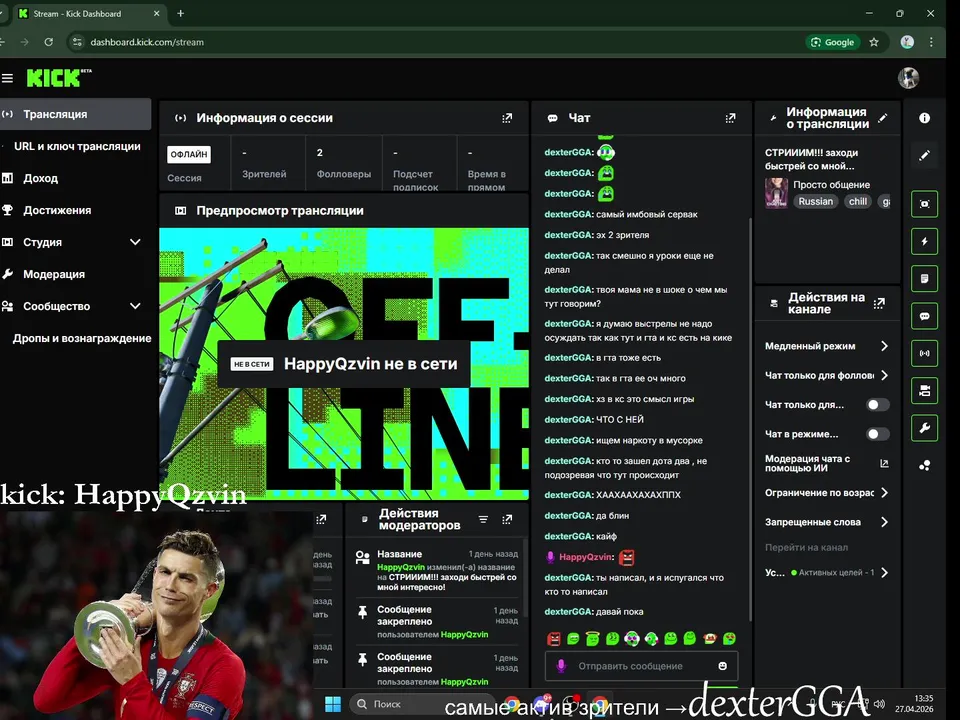Toggle 'Чат только для...' switch
960x720 pixels.
coord(877,405)
